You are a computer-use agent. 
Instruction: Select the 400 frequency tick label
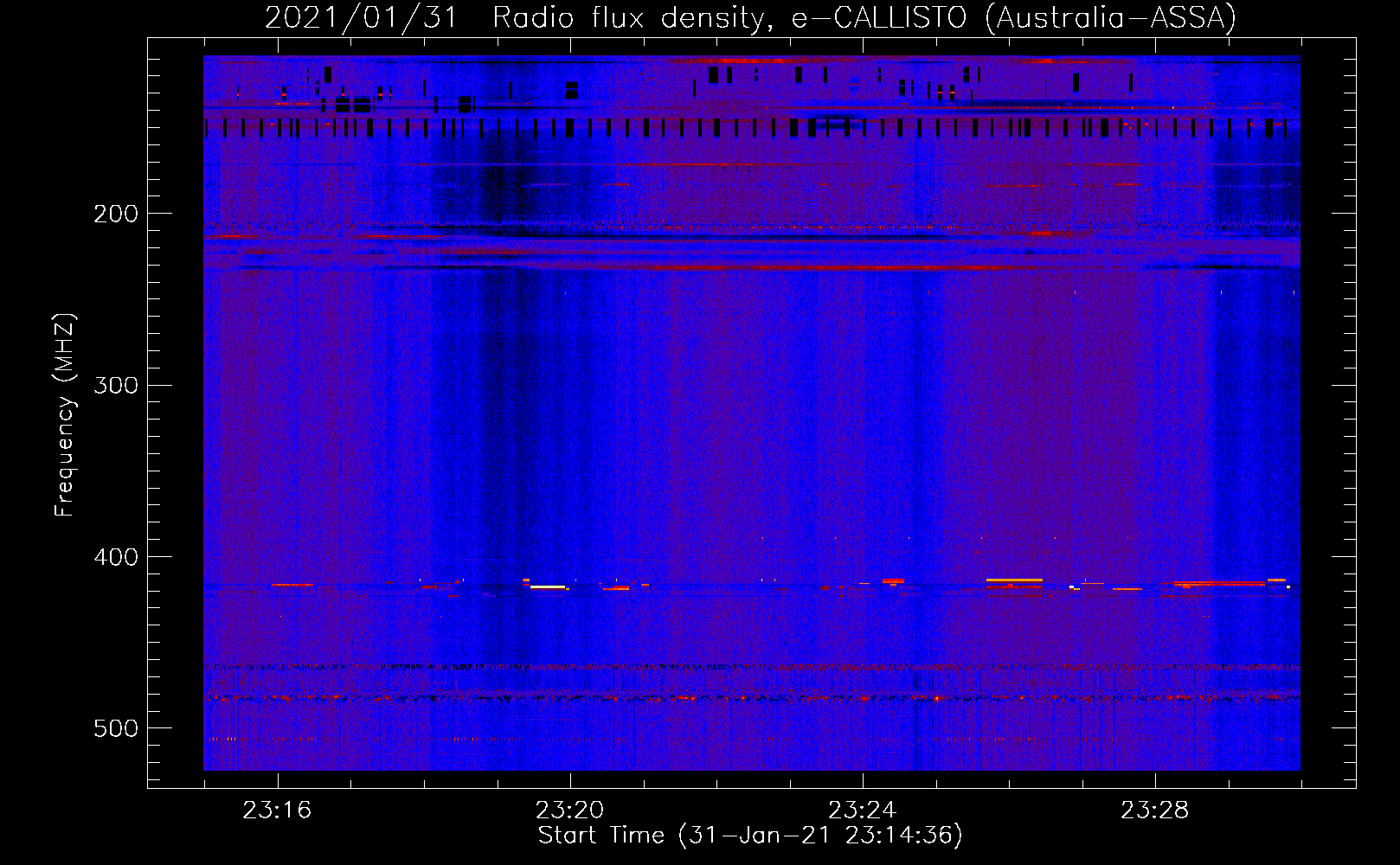point(115,557)
